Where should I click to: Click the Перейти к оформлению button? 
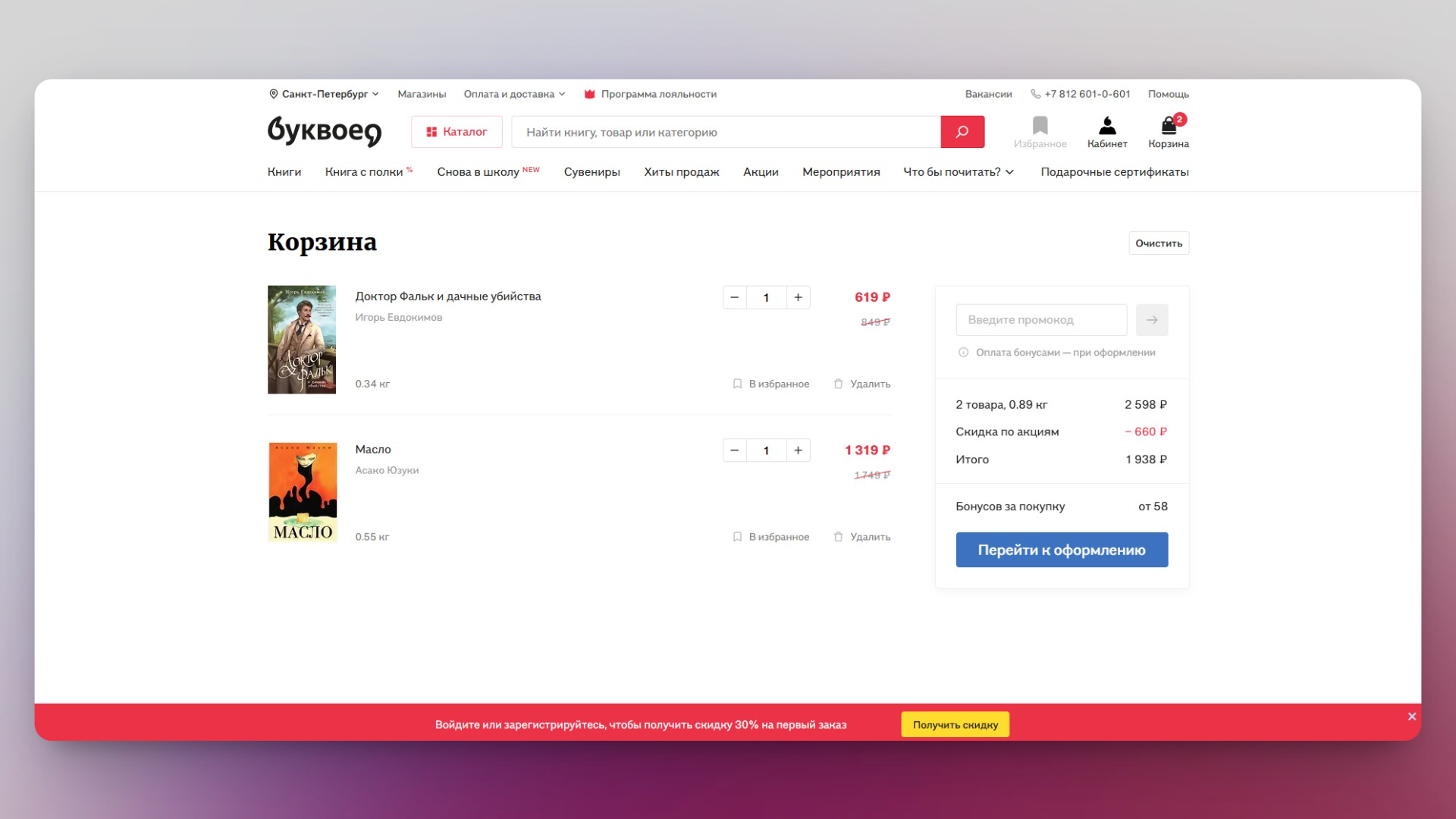click(1061, 550)
